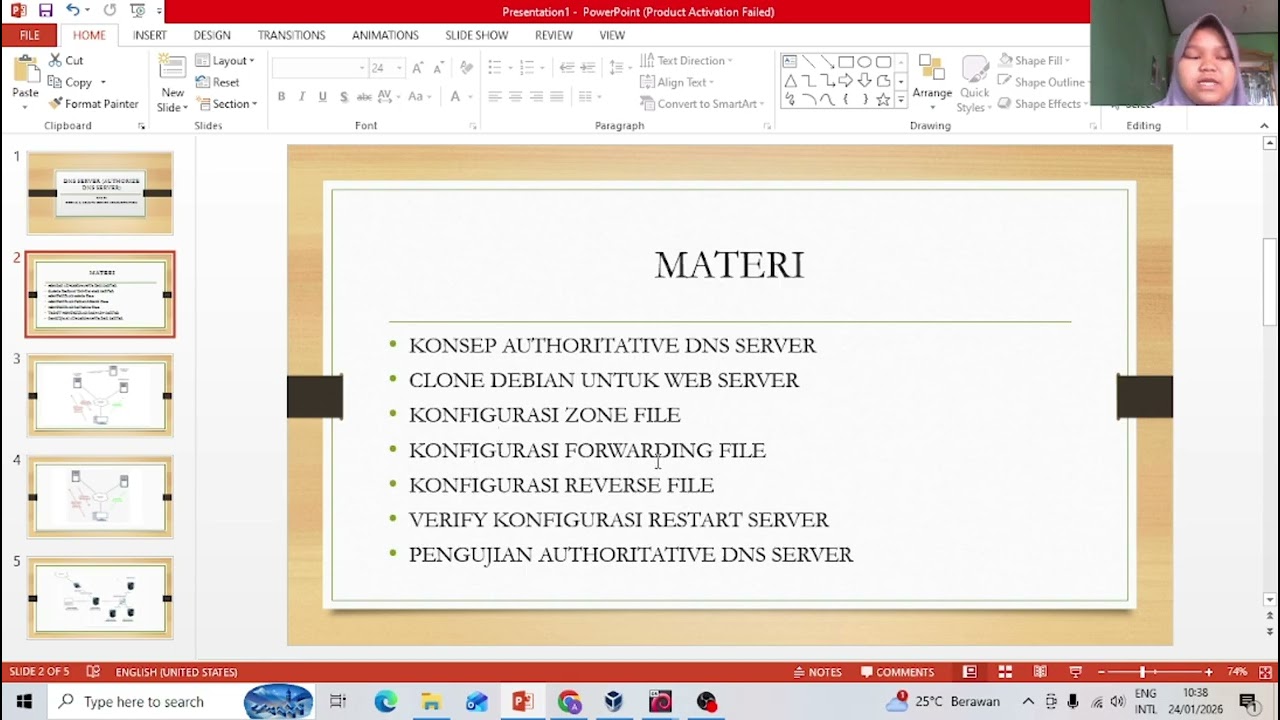Start Slide Show from status bar icon
Image resolution: width=1280 pixels, height=720 pixels.
(x=1075, y=672)
